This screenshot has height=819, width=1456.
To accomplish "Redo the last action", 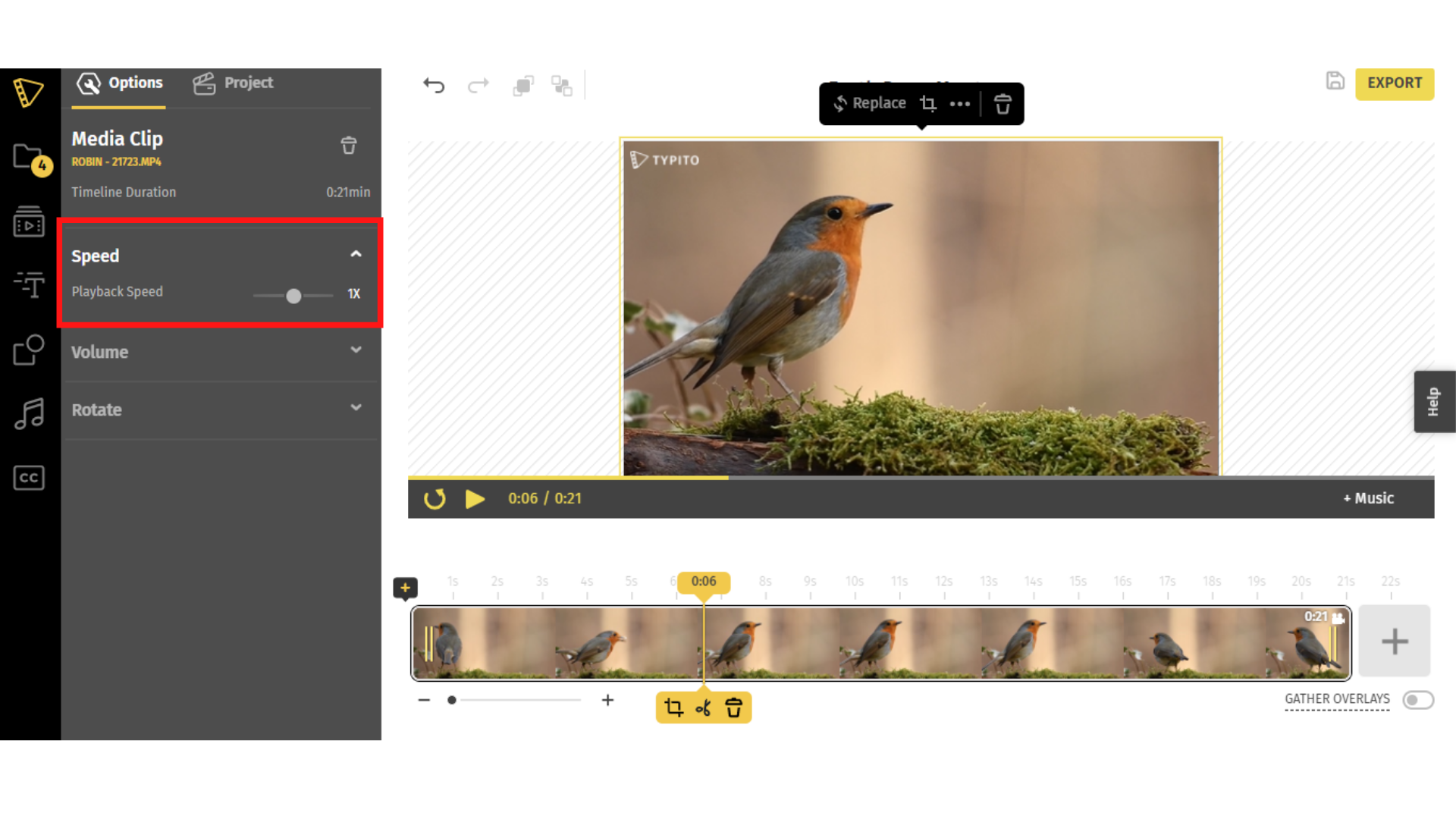I will 479,85.
